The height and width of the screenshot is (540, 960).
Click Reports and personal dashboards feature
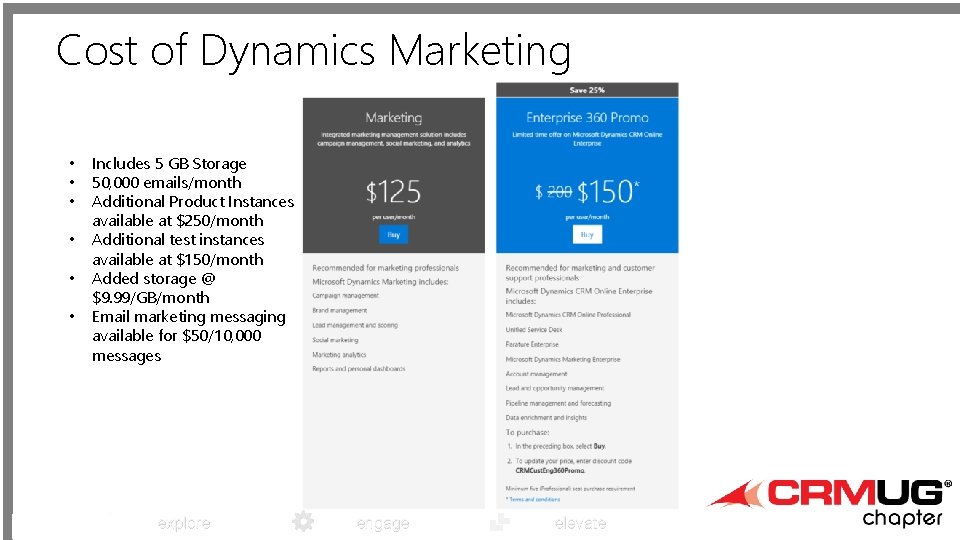click(359, 369)
